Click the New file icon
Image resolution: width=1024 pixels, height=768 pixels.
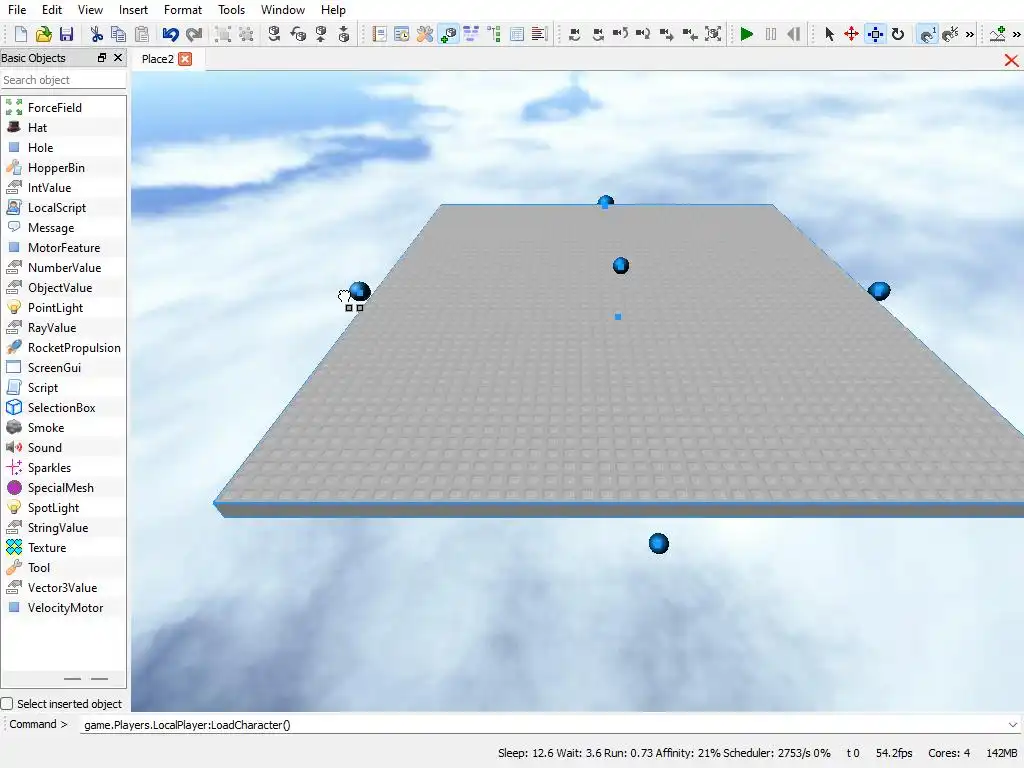20,34
